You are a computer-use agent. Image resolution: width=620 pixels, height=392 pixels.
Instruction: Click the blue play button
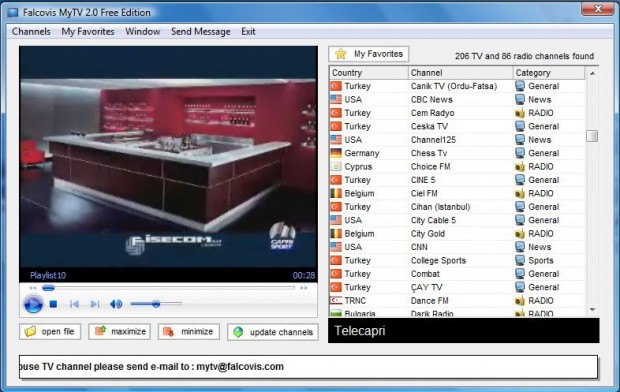tap(33, 304)
